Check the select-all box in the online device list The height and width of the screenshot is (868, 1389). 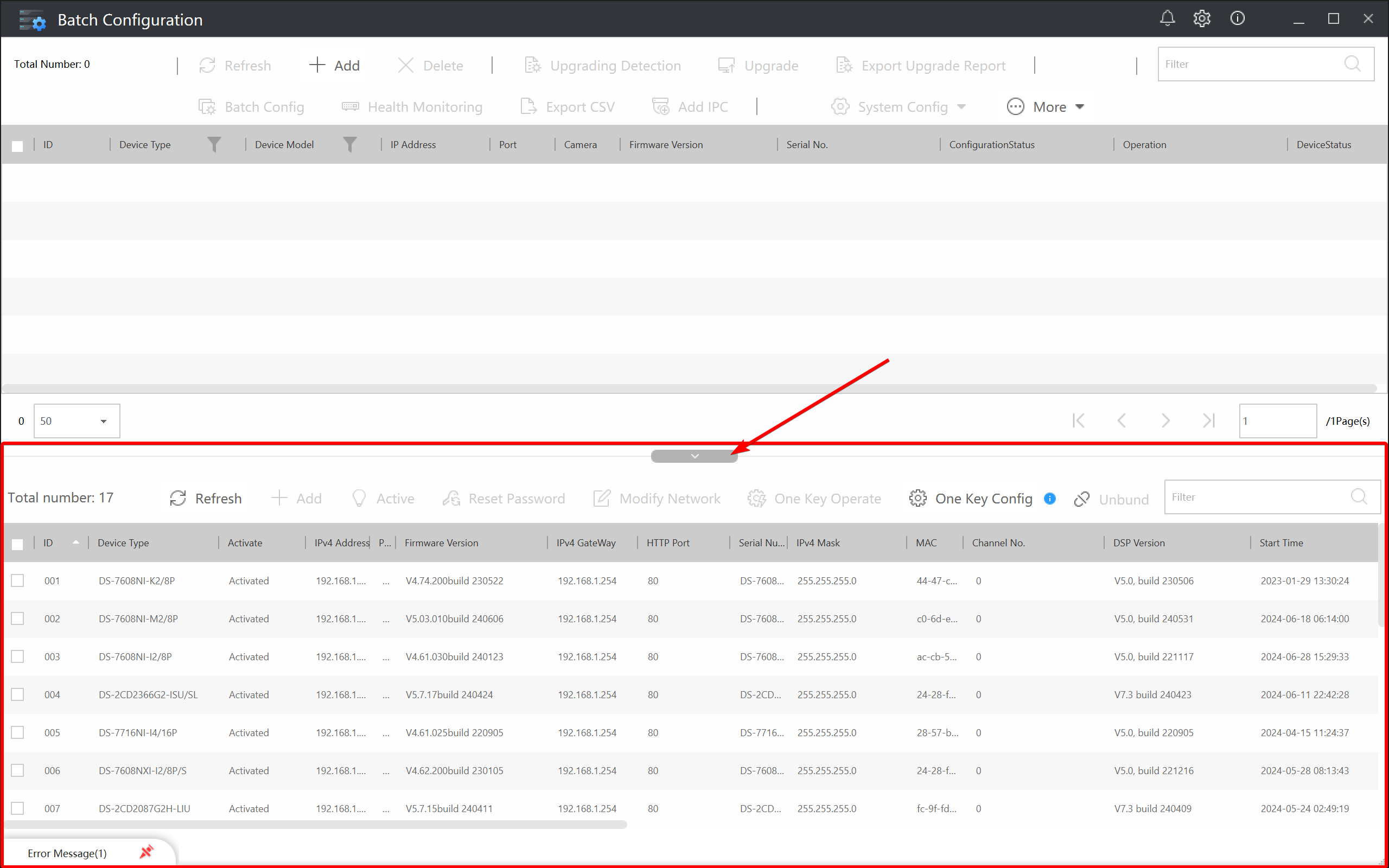pos(17,544)
